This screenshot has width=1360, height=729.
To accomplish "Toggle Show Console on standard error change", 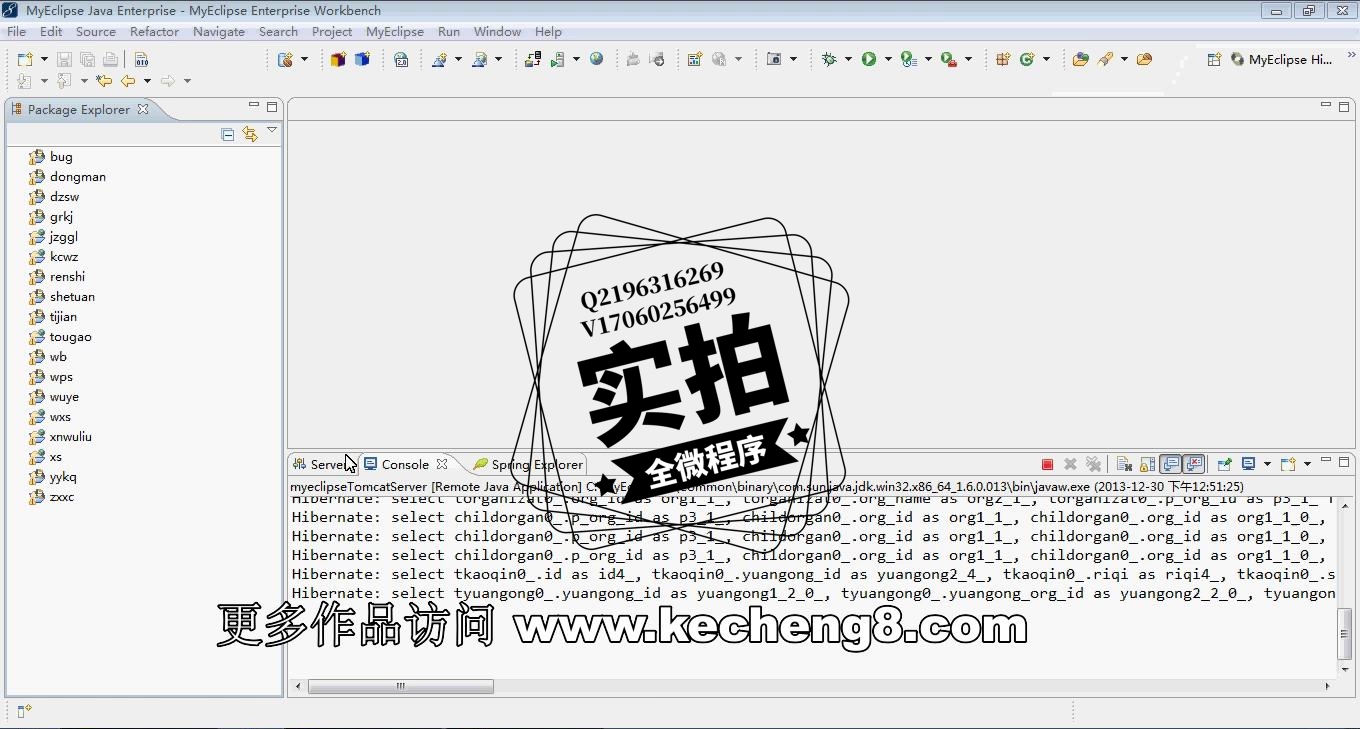I will [x=1193, y=464].
